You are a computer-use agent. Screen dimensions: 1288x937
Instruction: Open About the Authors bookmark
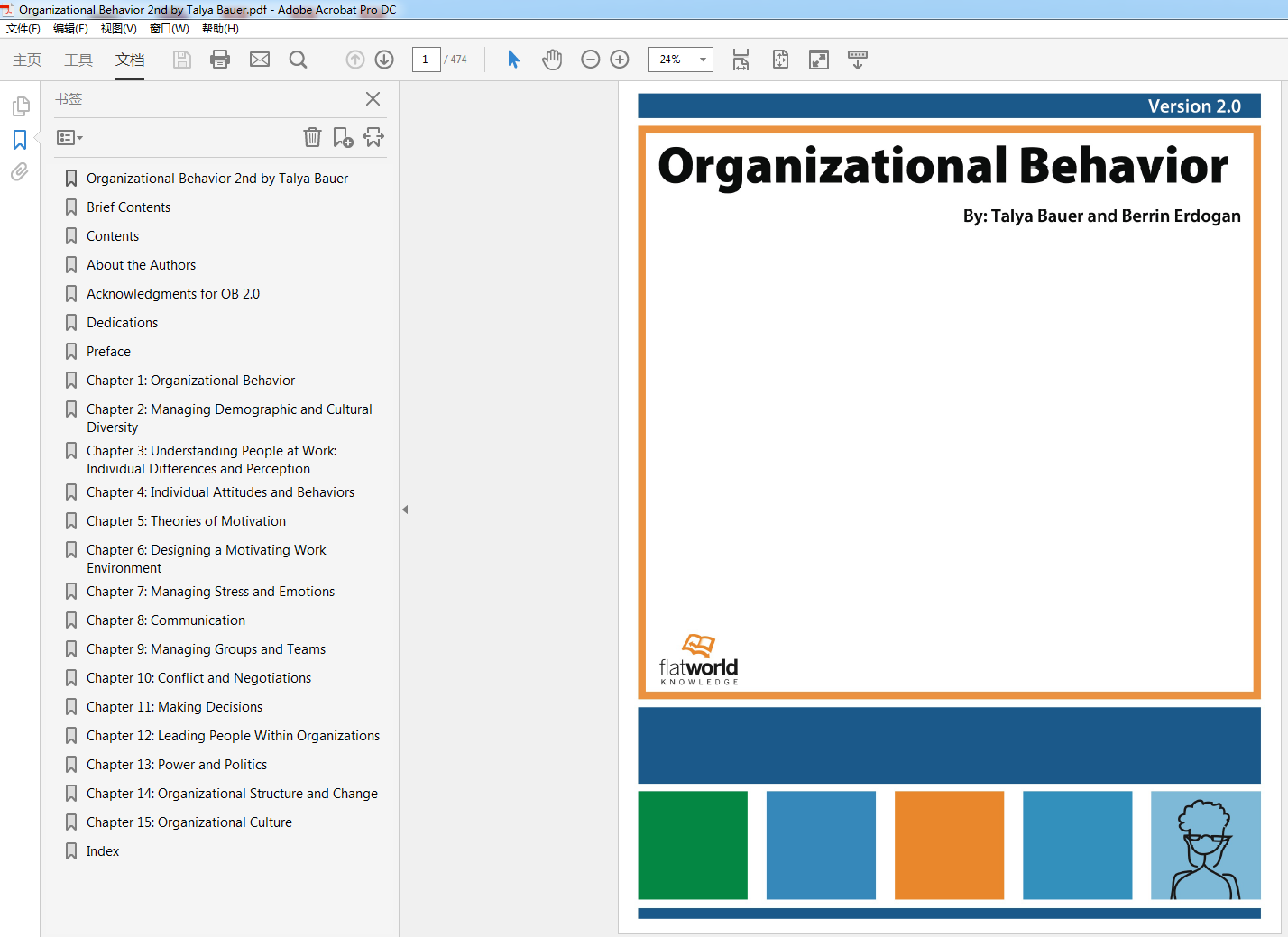(x=141, y=265)
